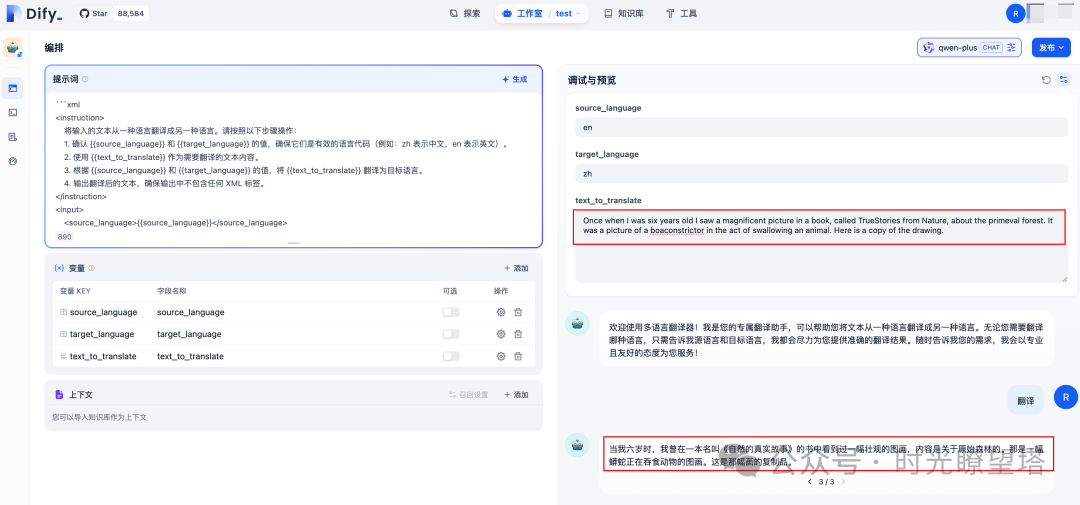Click the text_to_translate textarea
This screenshot has height=505, width=1080.
pos(821,245)
